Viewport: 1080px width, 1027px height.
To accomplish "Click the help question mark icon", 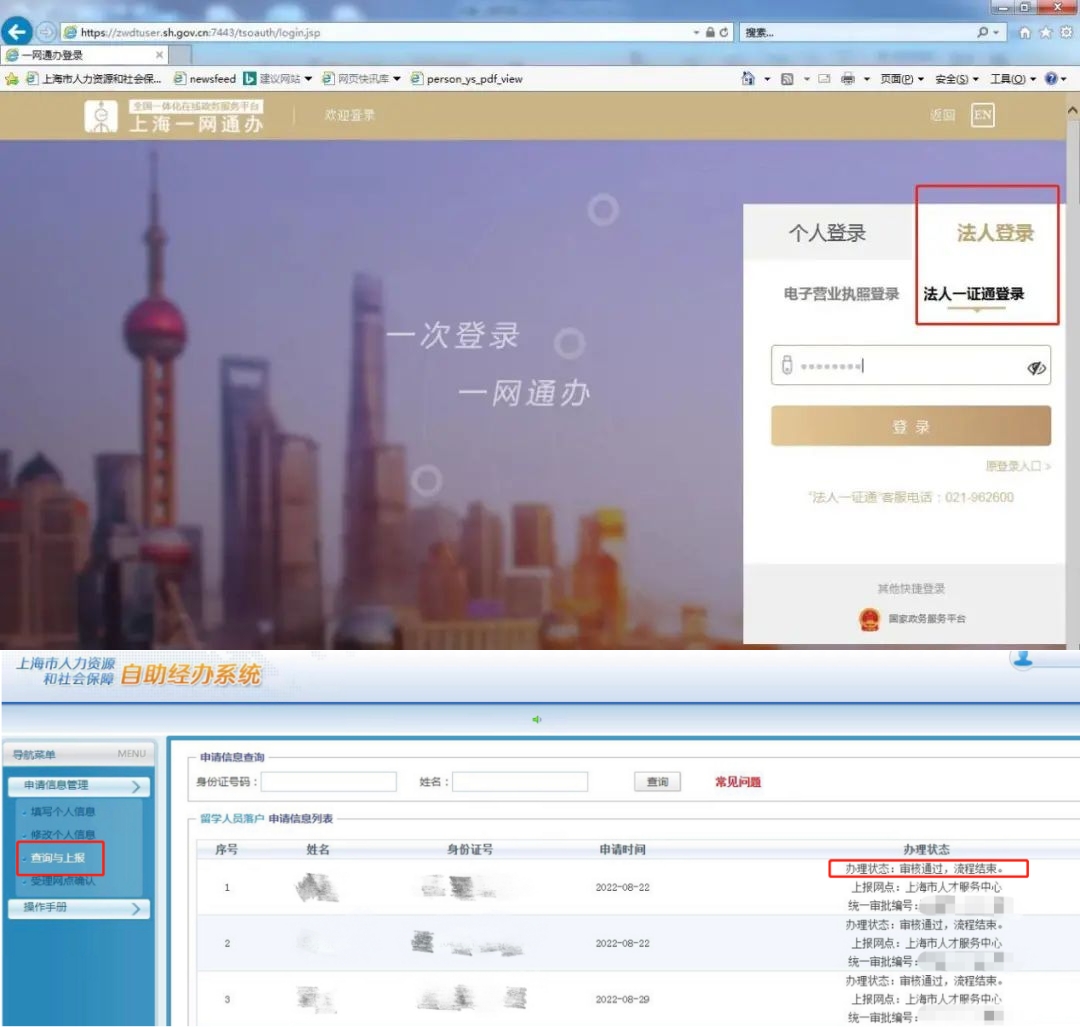I will click(x=1051, y=79).
